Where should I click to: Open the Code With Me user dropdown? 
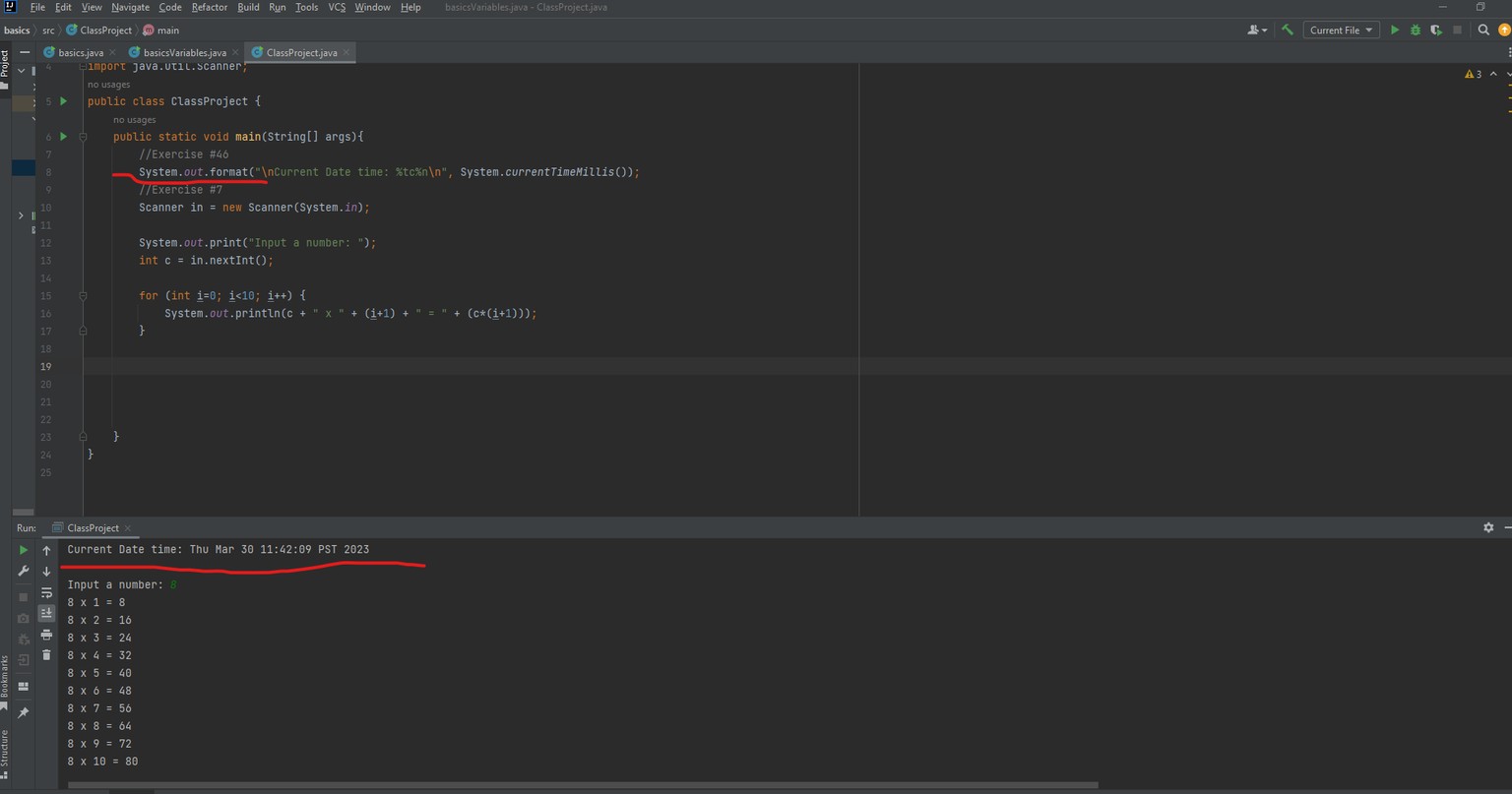tap(1257, 31)
